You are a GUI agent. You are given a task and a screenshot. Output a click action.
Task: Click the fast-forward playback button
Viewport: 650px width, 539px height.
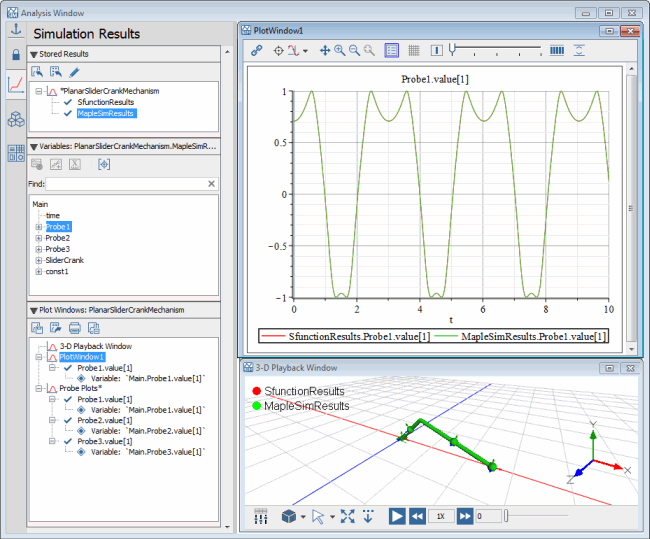[x=465, y=516]
